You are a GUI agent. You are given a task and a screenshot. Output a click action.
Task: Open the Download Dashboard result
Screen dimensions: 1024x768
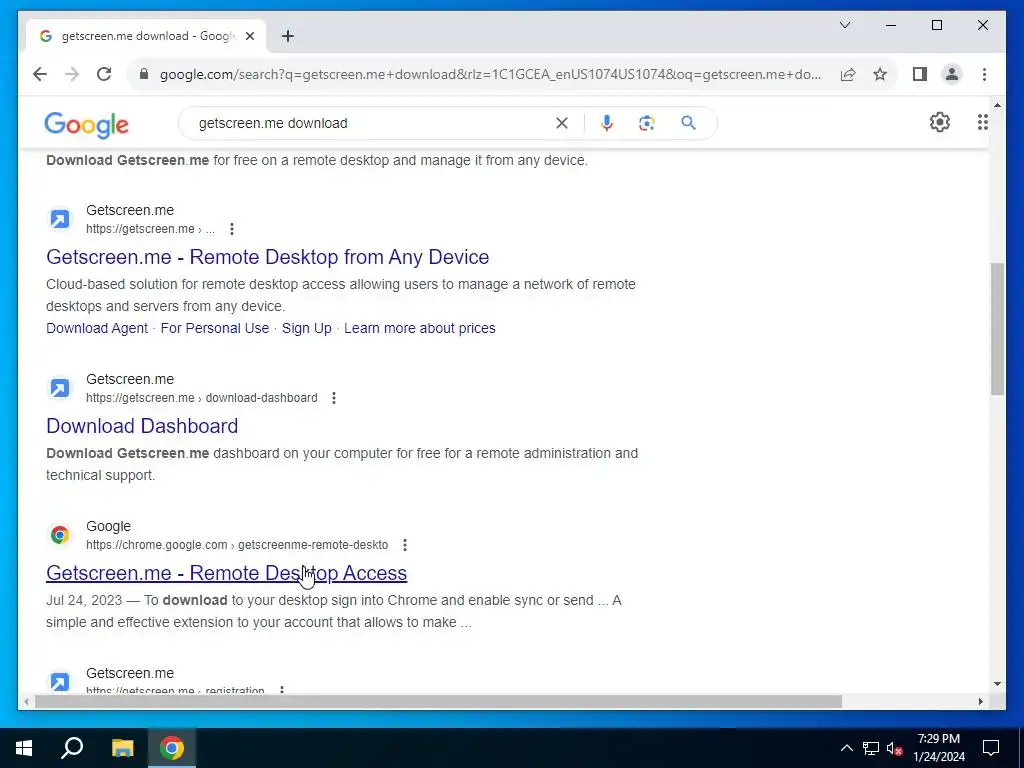click(x=142, y=426)
